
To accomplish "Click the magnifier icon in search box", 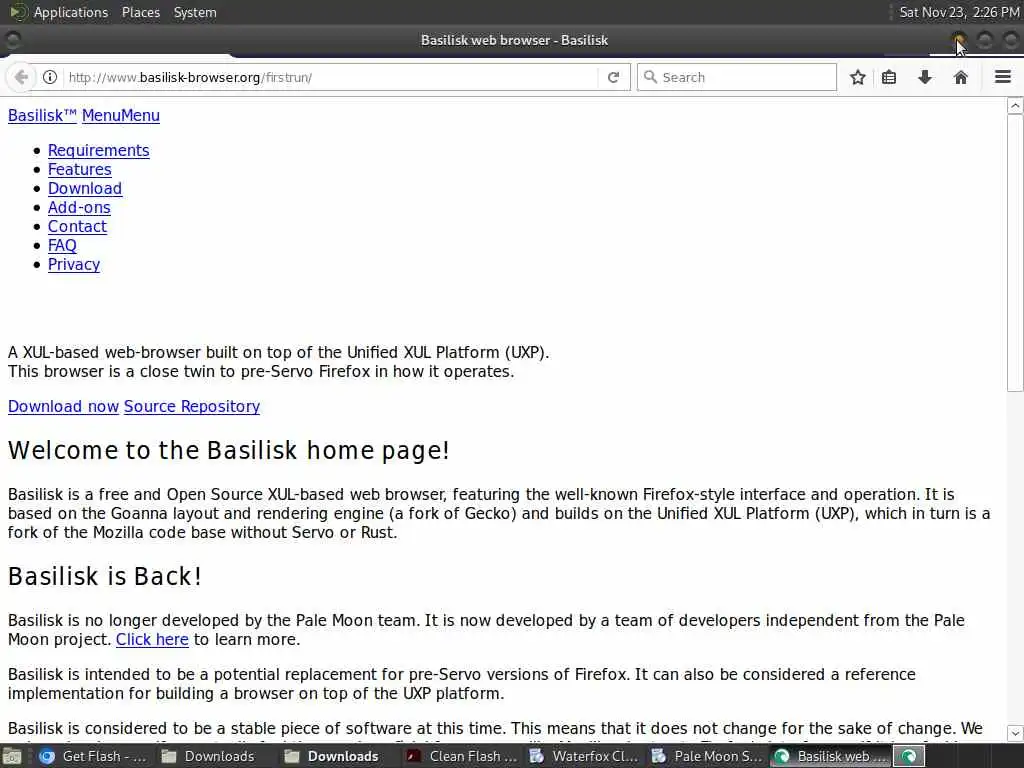I will [650, 76].
